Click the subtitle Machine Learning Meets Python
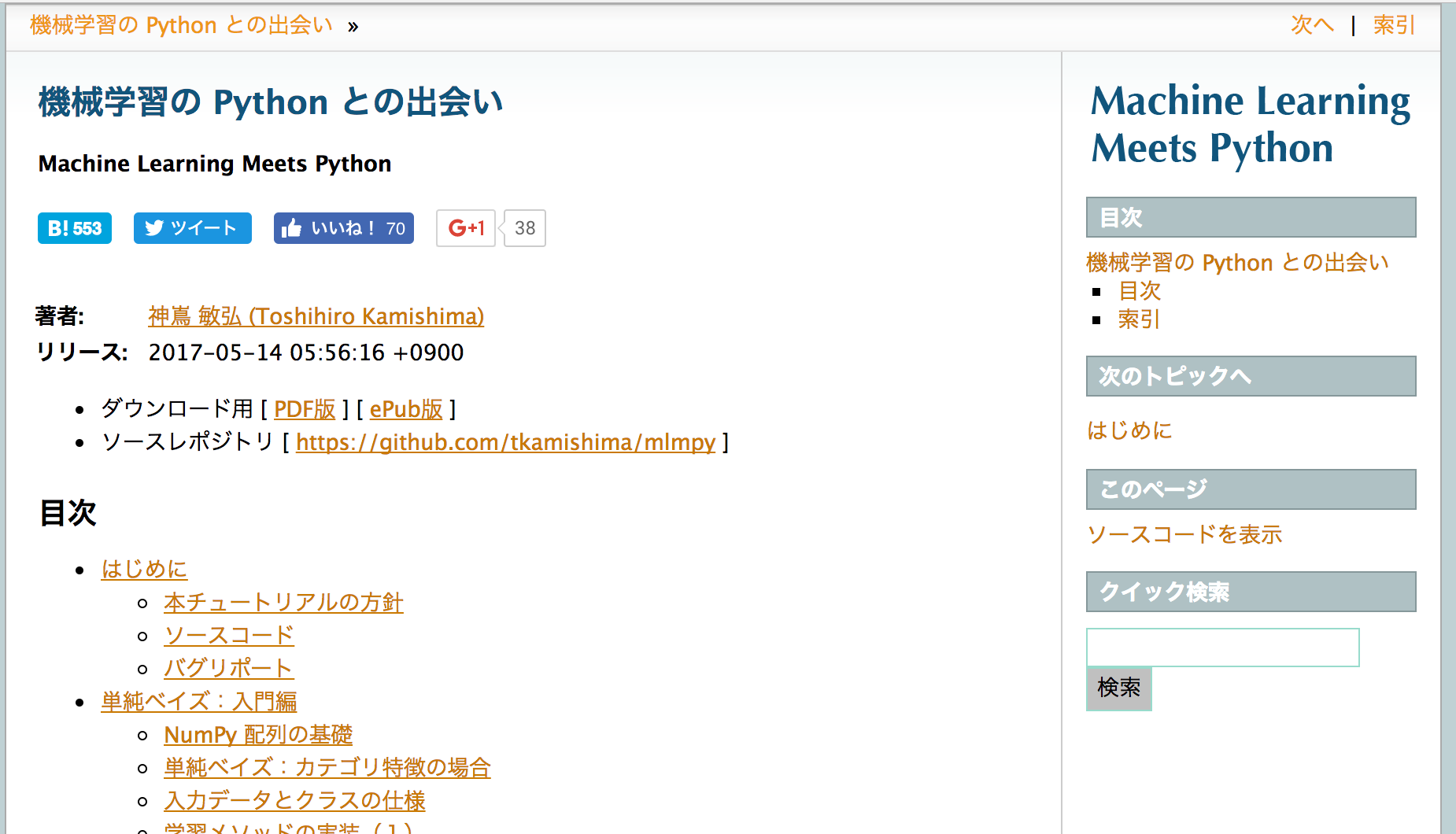 [x=215, y=164]
